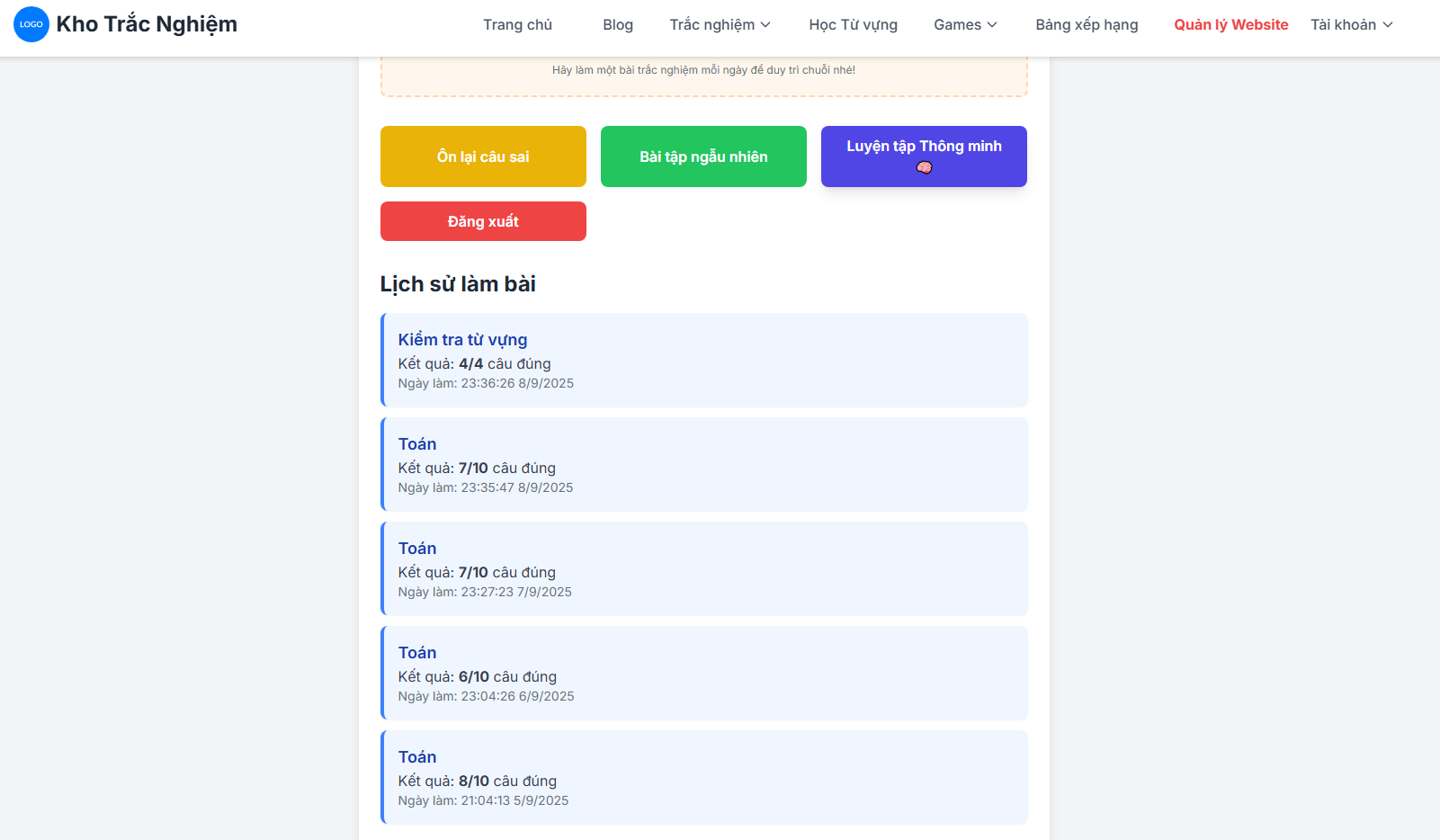
Task: Open the Quản lý Website link
Action: [1230, 25]
